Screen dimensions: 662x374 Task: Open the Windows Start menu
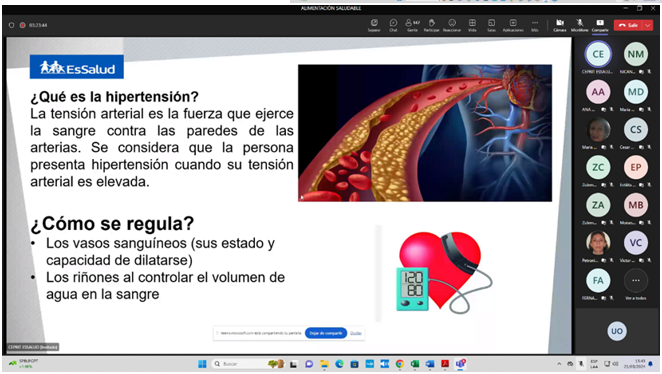click(x=202, y=364)
